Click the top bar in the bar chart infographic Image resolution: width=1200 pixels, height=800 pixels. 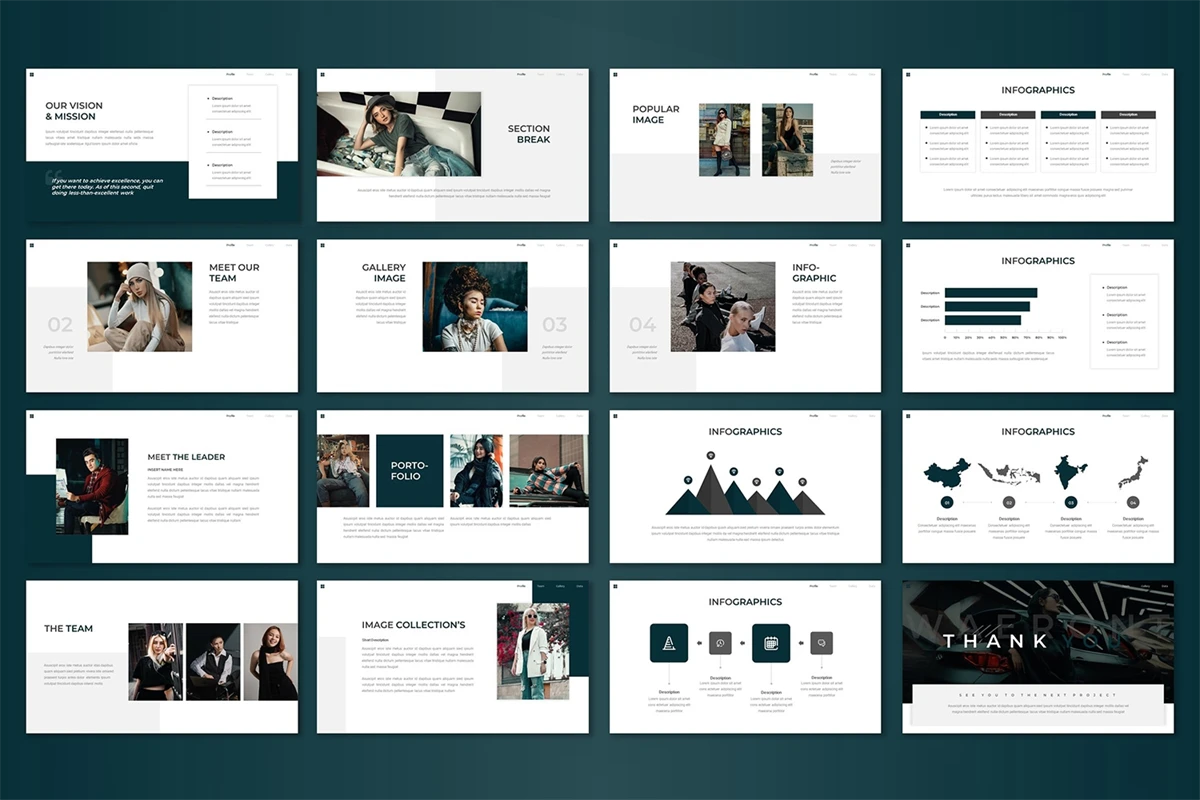pos(990,293)
